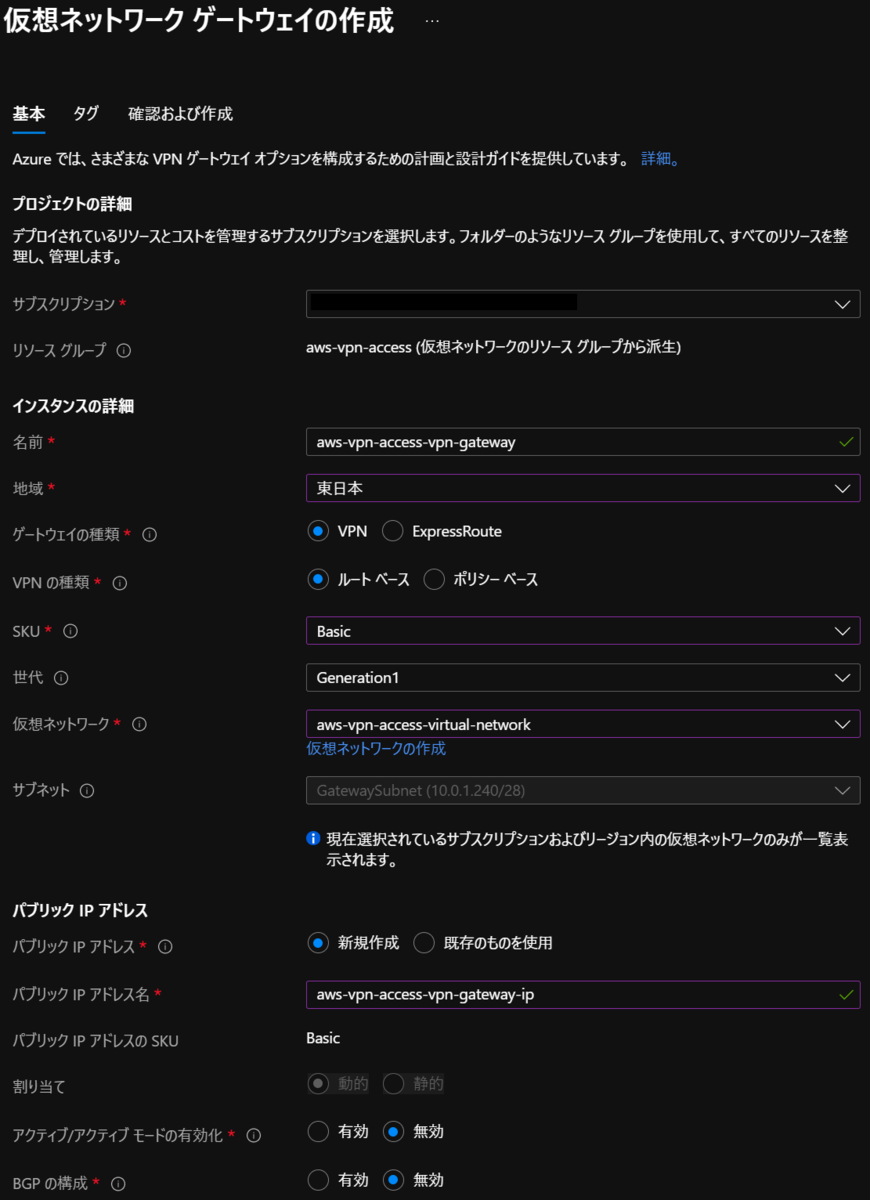Viewport: 870px width, 1200px height.
Task: Open the 仮想ネットワーク dropdown
Action: point(583,724)
